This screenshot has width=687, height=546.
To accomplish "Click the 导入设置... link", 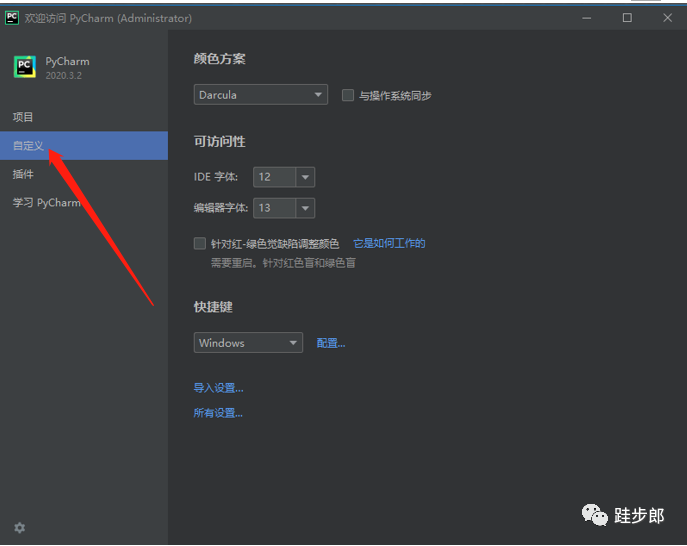I will tap(218, 388).
